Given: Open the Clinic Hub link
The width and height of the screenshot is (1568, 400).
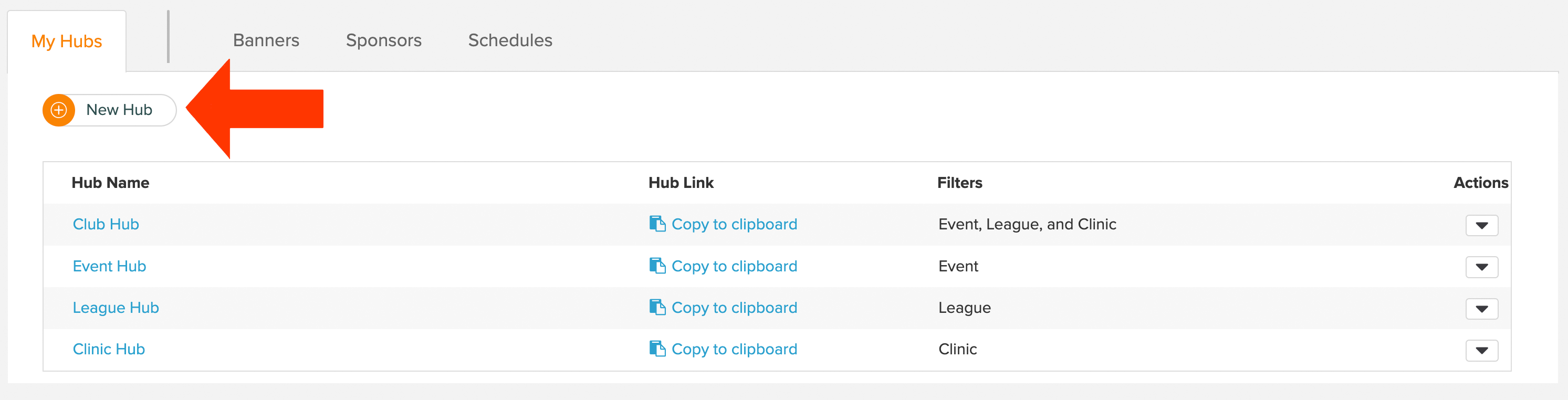Looking at the screenshot, I should pyautogui.click(x=108, y=349).
